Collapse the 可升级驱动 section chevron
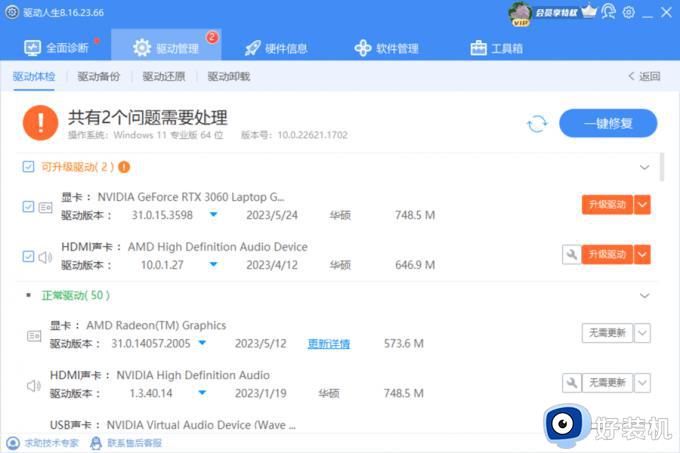This screenshot has height=453, width=680. (x=644, y=167)
